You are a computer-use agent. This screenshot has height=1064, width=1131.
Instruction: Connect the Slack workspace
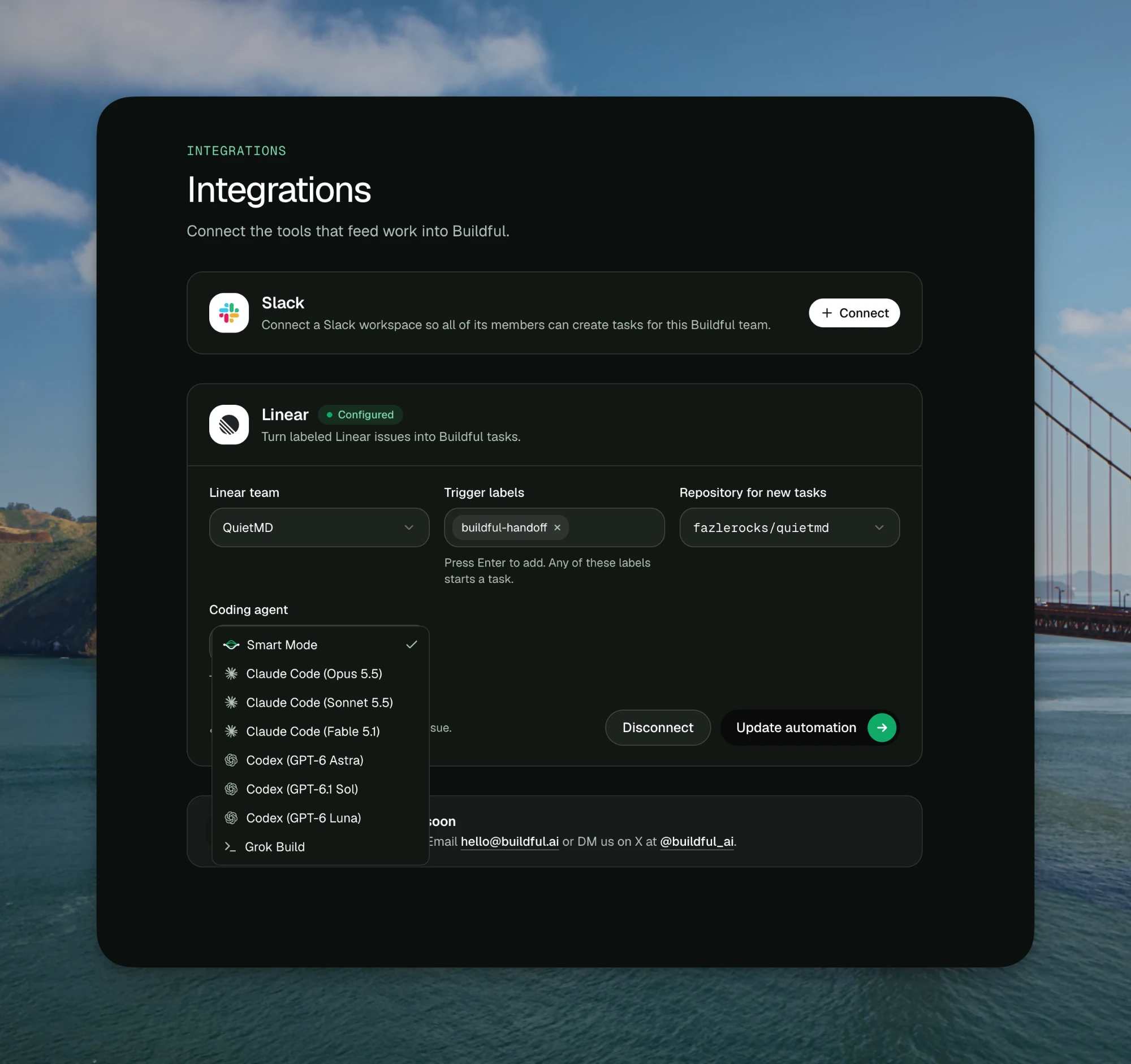click(x=854, y=313)
